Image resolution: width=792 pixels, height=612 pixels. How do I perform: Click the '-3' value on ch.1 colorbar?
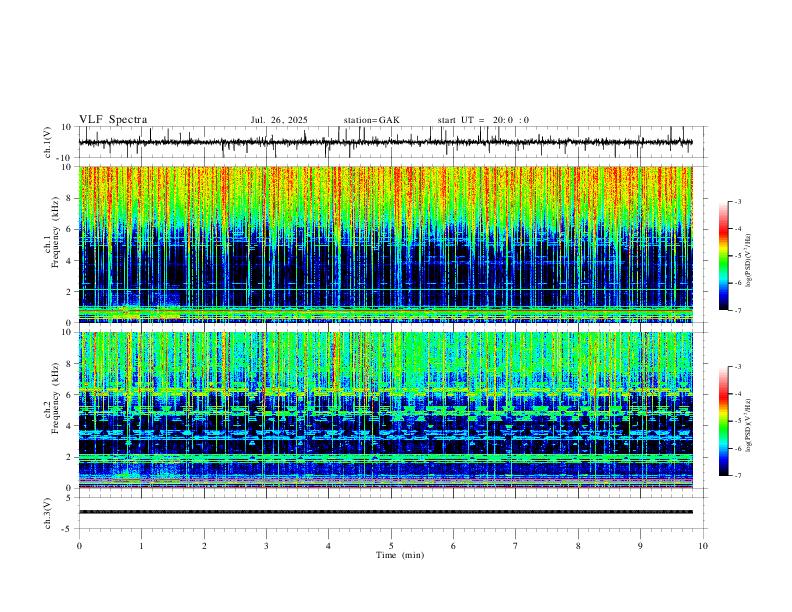click(737, 201)
